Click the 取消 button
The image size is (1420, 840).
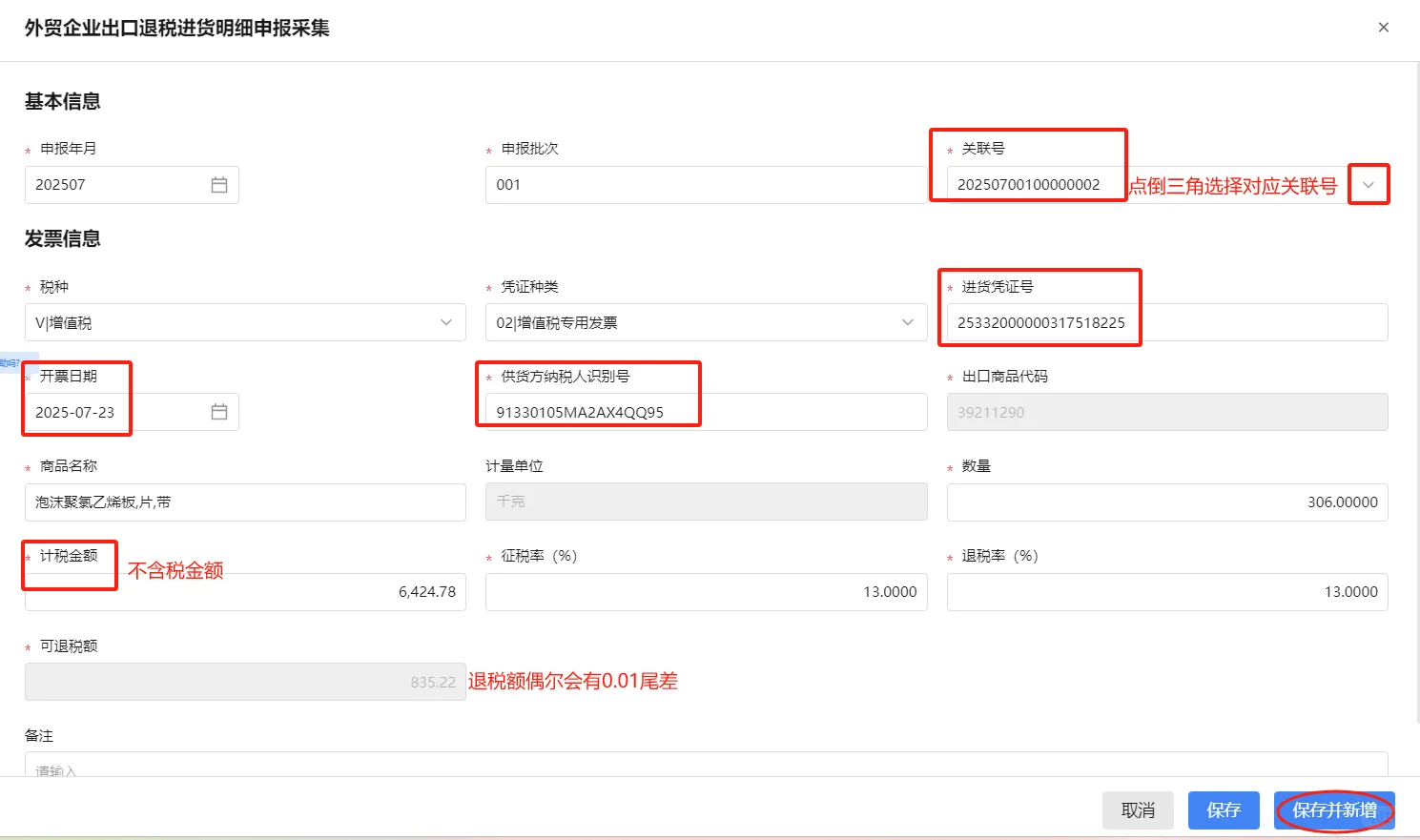pyautogui.click(x=1138, y=809)
